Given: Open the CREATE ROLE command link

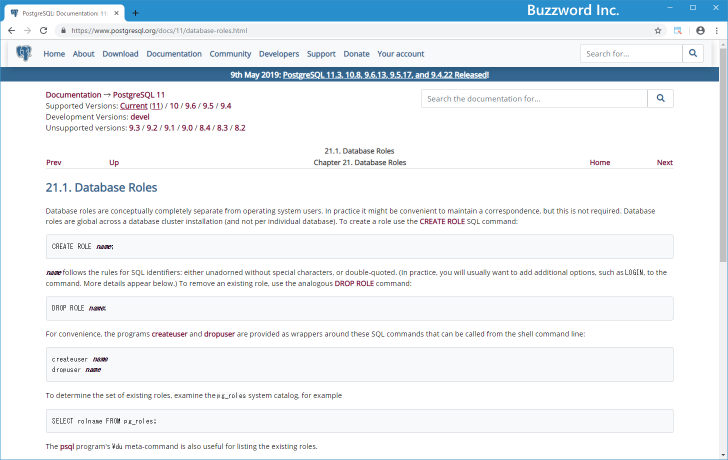Looking at the screenshot, I should (446, 221).
